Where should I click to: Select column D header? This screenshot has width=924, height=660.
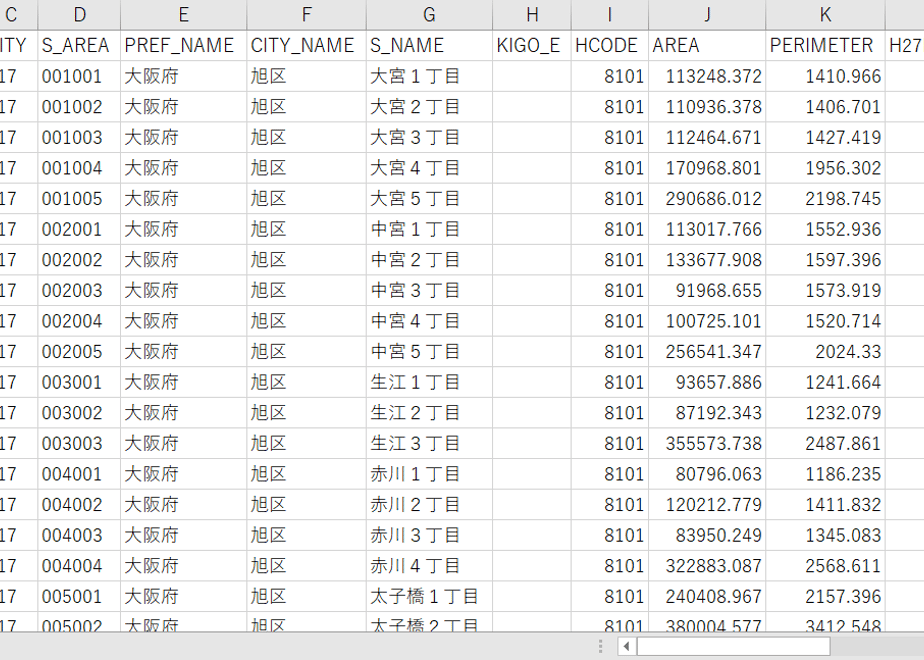[x=79, y=15]
